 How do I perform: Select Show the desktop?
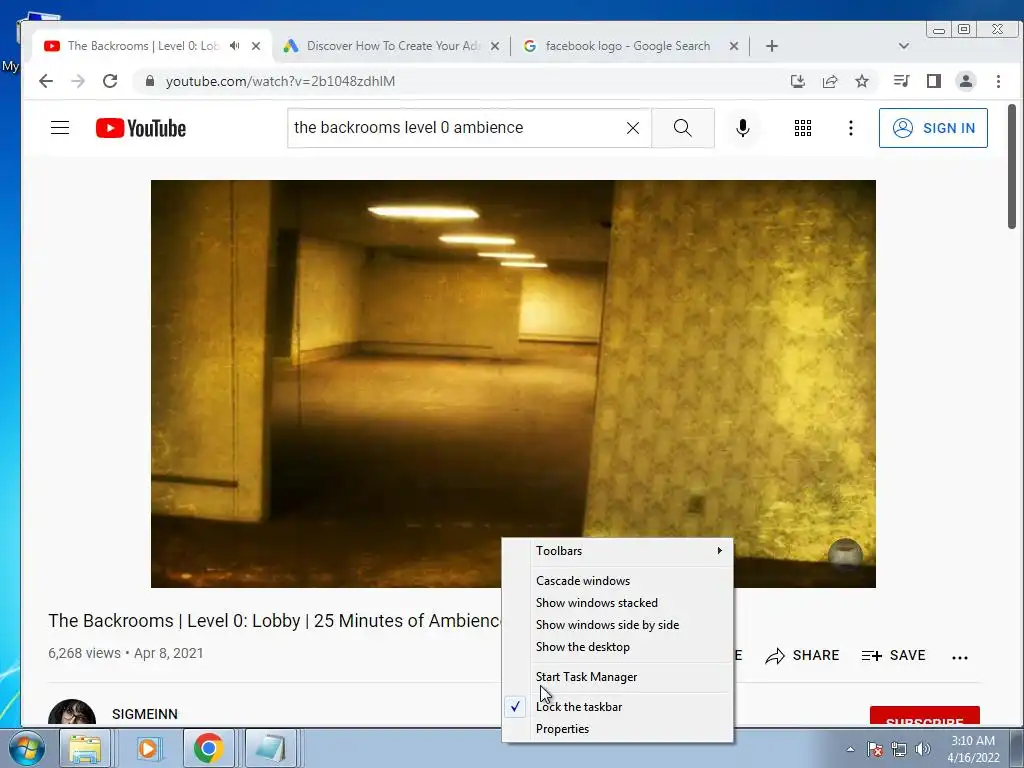tap(618, 647)
